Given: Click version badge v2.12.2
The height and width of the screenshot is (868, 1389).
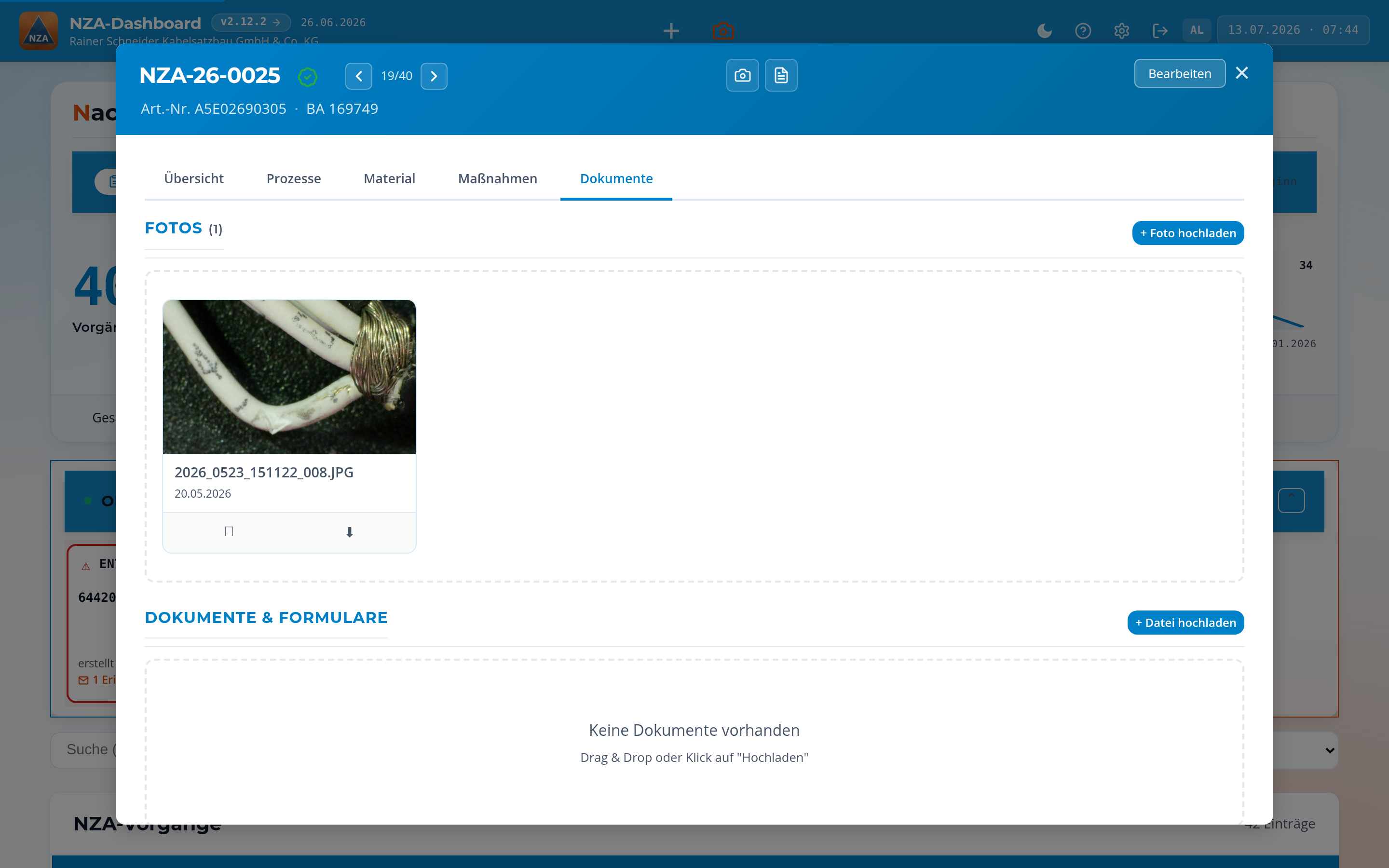Looking at the screenshot, I should point(251,22).
